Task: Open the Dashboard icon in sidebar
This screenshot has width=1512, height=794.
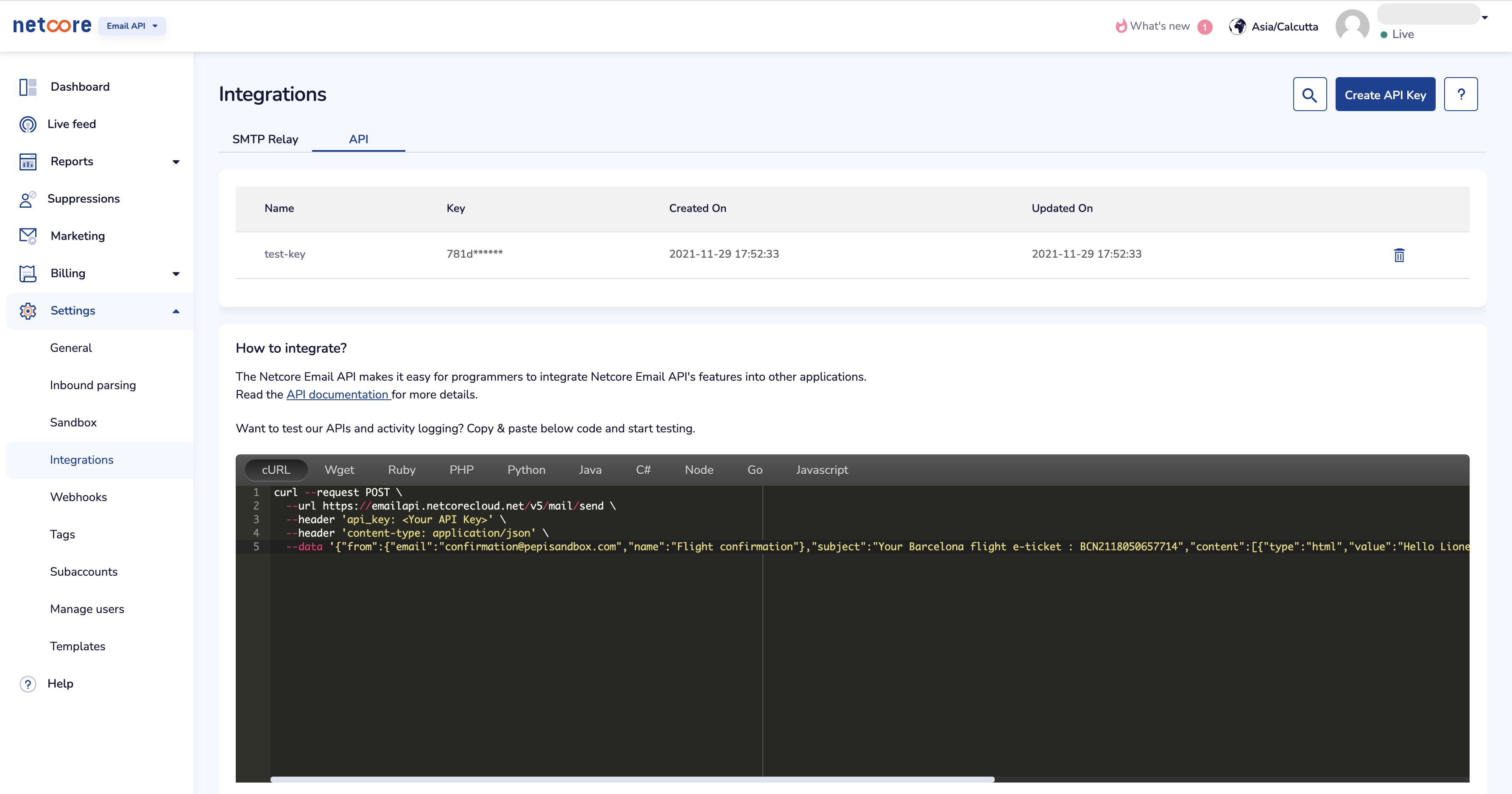Action: [28, 87]
